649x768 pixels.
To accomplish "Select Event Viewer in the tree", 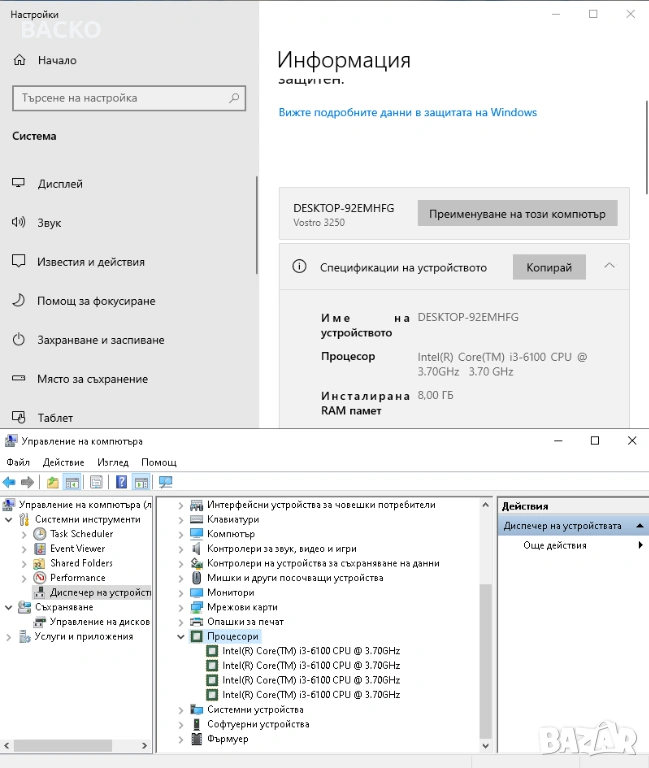I will [77, 549].
